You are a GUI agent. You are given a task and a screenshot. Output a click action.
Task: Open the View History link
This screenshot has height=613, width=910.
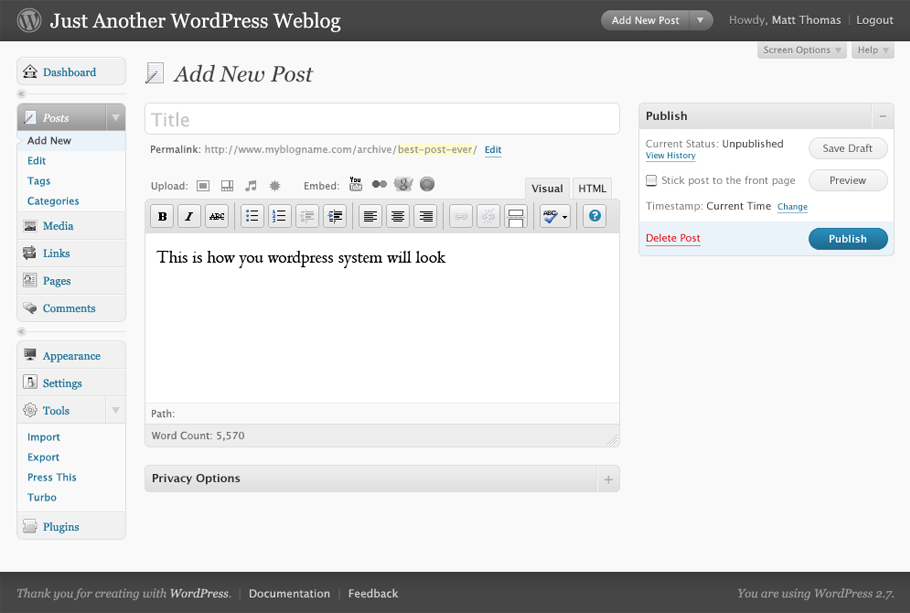pyautogui.click(x=671, y=156)
